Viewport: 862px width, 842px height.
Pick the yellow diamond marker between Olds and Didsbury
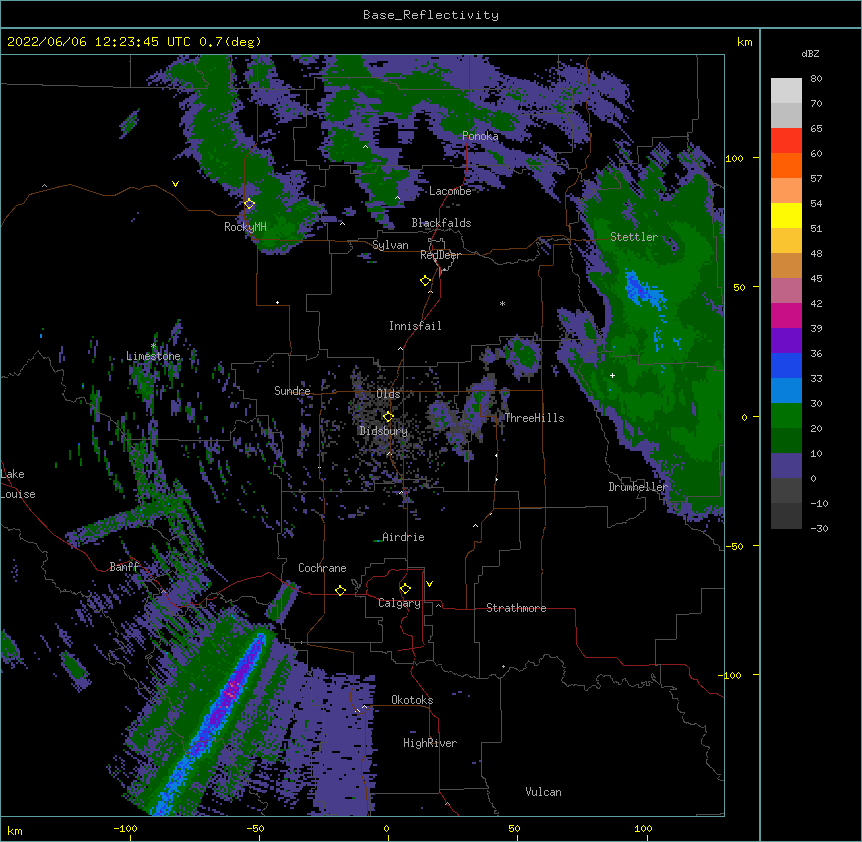point(388,416)
